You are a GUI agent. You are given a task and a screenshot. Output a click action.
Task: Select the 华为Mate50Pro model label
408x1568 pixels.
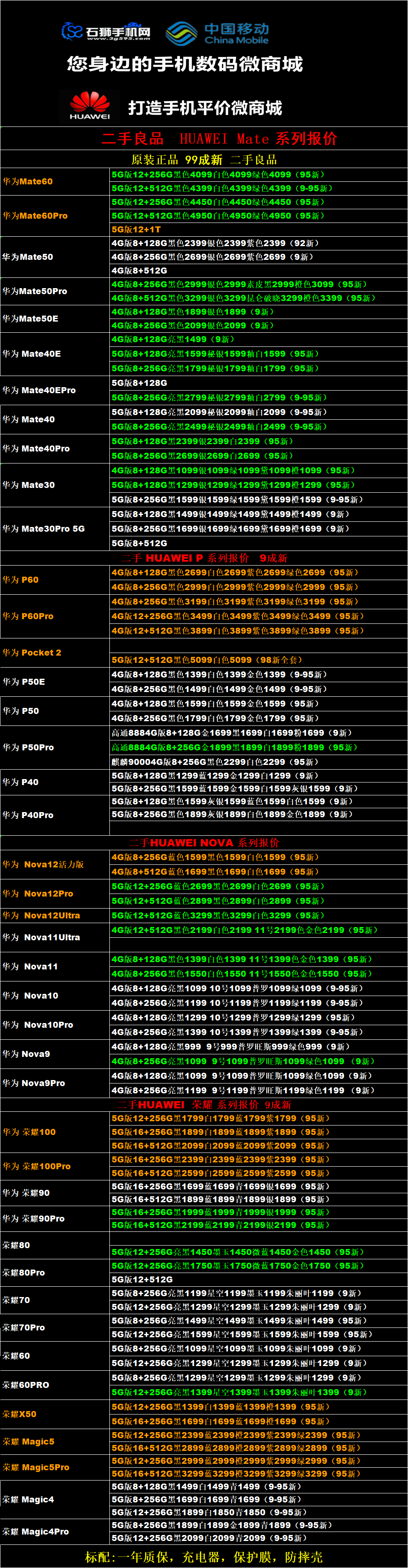pos(35,291)
